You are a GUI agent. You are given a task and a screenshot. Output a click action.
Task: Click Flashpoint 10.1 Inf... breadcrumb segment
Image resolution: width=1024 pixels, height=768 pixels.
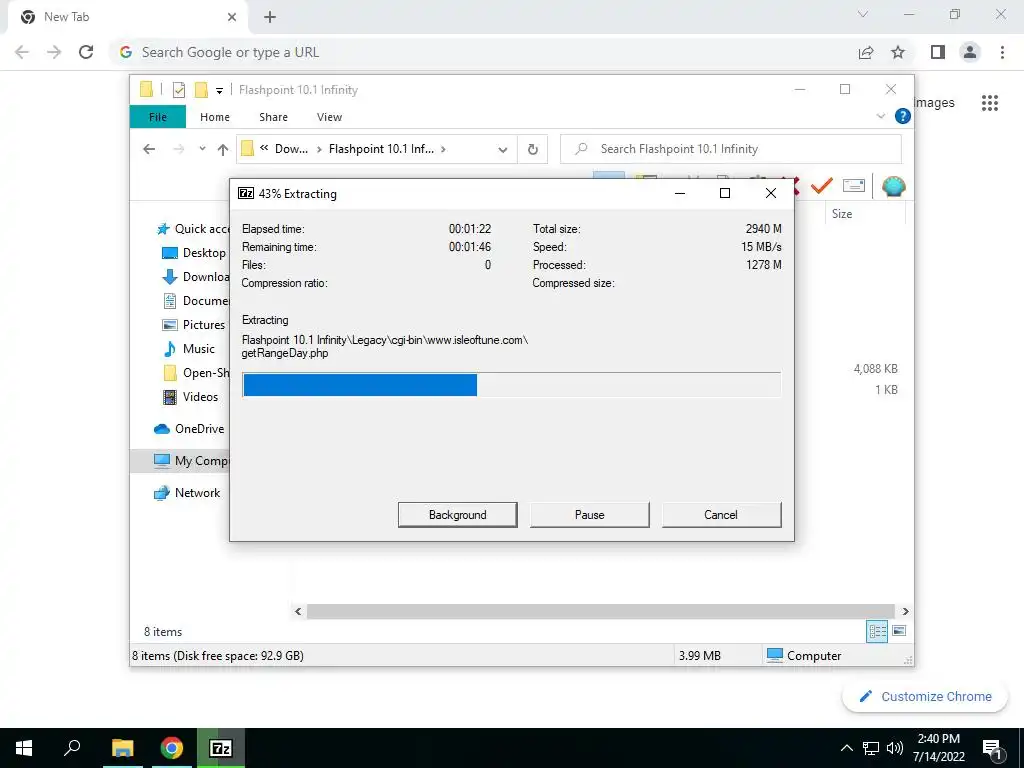381,149
